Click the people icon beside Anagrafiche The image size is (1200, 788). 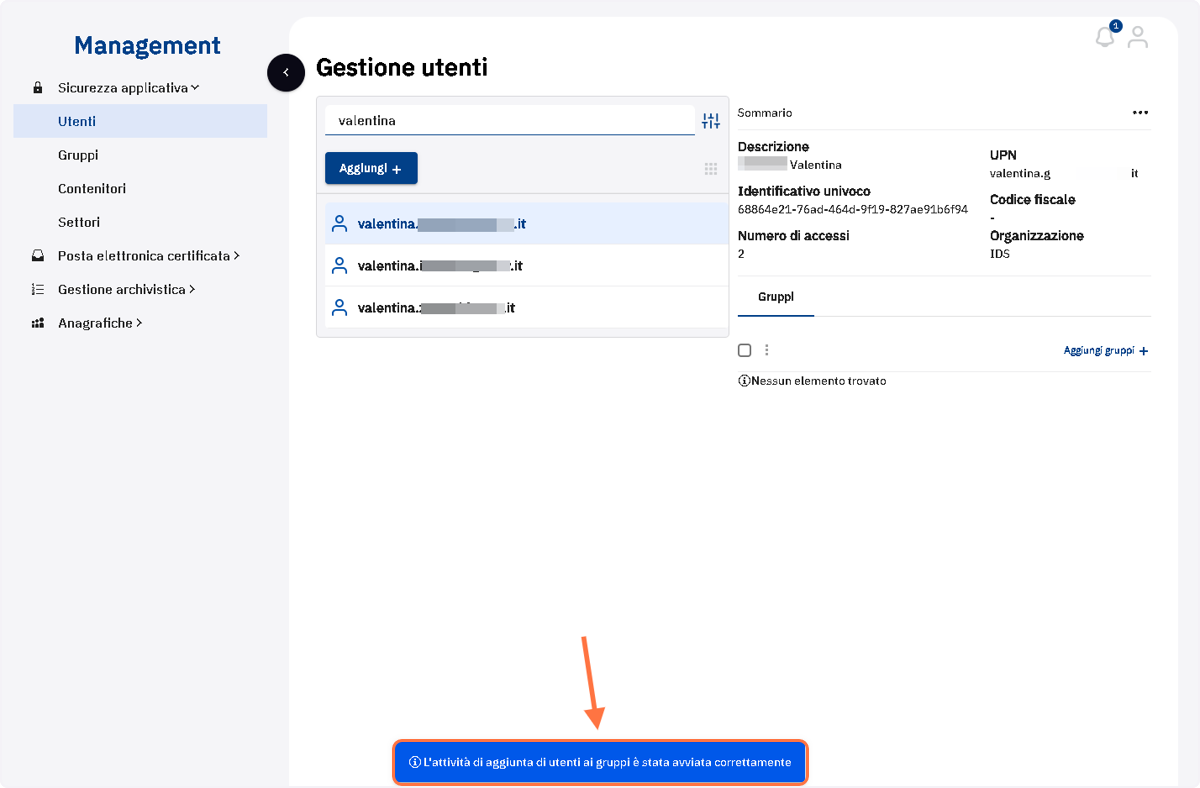[x=38, y=323]
